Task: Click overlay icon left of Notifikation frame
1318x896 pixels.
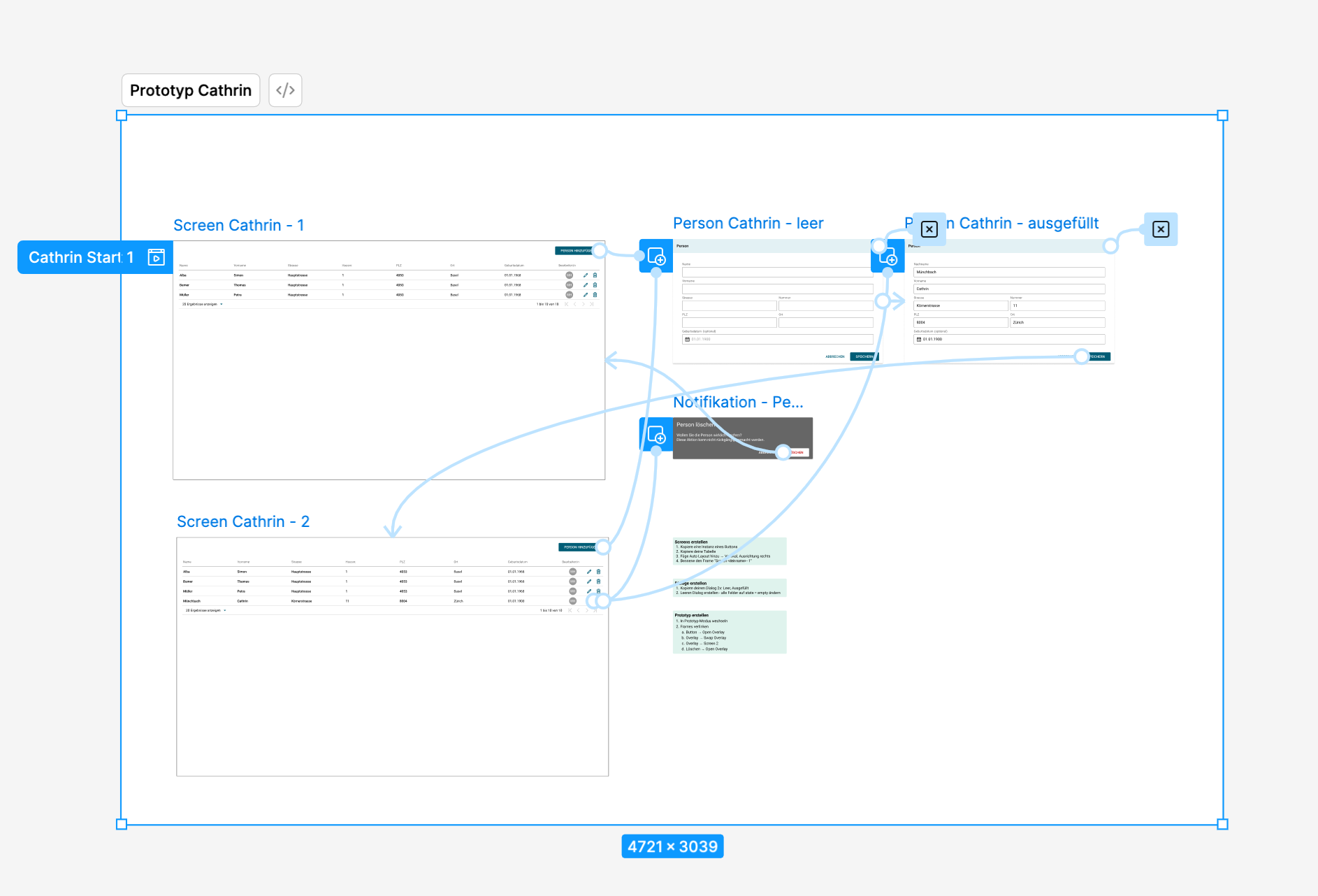Action: [656, 434]
